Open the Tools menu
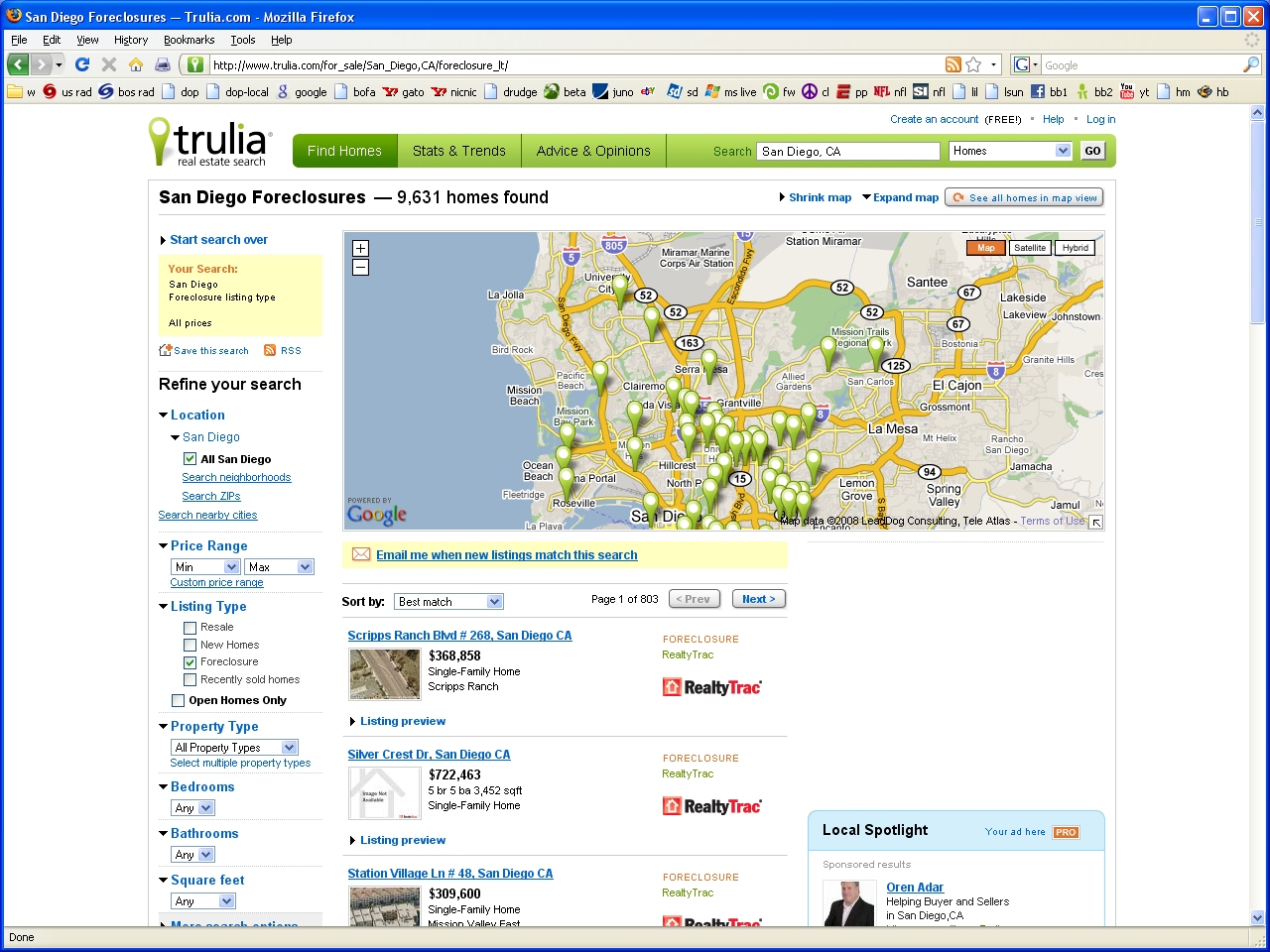The image size is (1270, 952). tap(243, 40)
